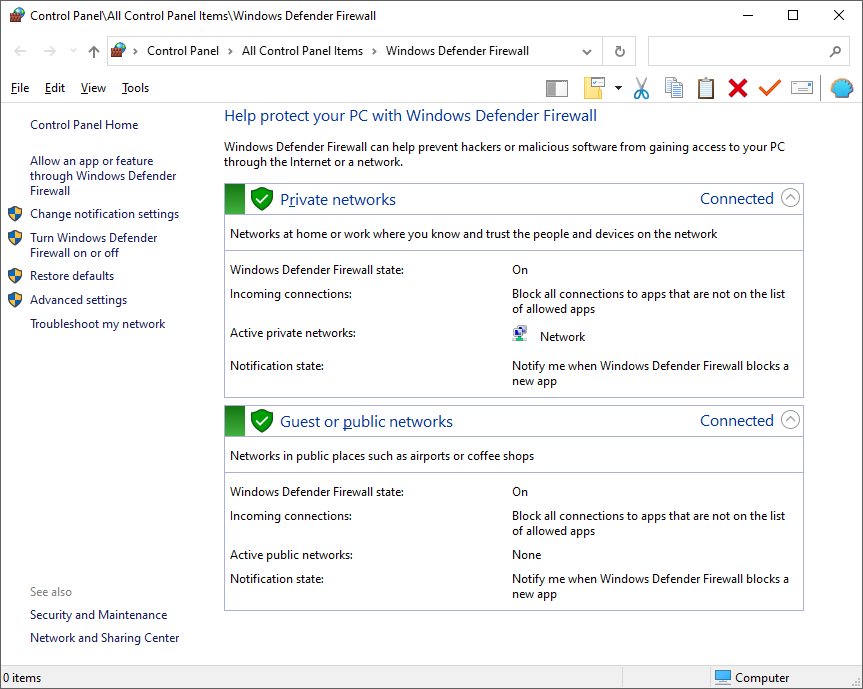The height and width of the screenshot is (689, 863).
Task: Toggle the folders pane toolbar icon
Action: click(x=557, y=88)
